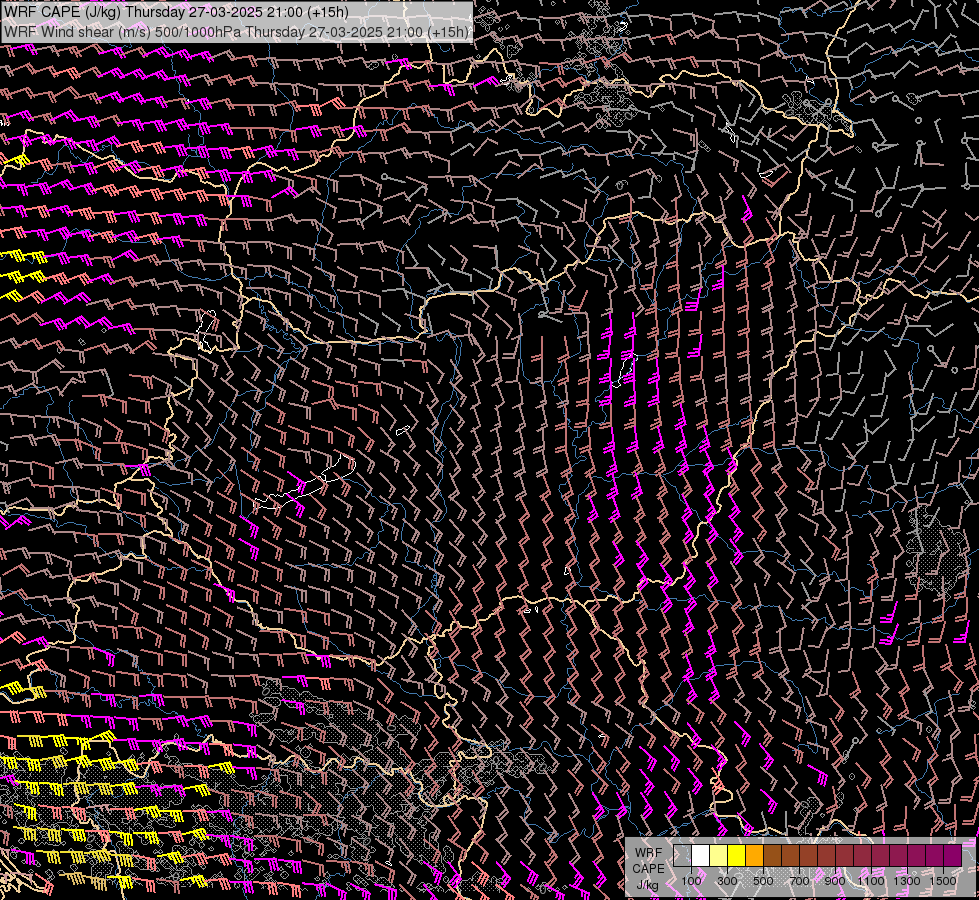Click the legend value 300
The height and width of the screenshot is (900, 979).
click(727, 881)
